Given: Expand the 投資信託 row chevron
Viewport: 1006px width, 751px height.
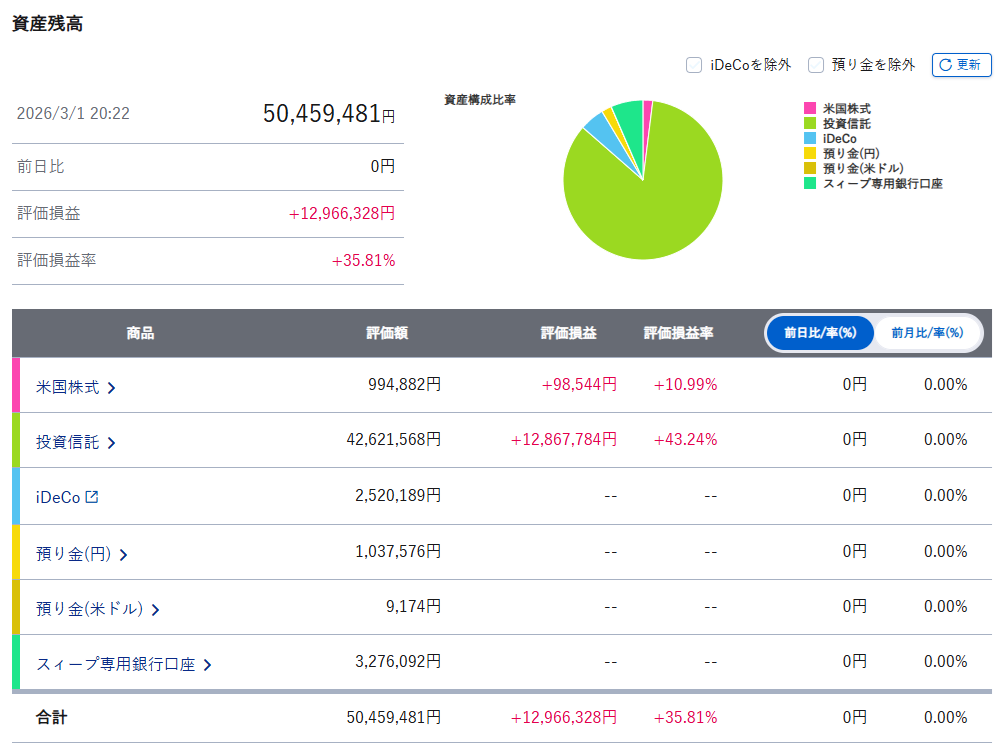Looking at the screenshot, I should pyautogui.click(x=111, y=442).
